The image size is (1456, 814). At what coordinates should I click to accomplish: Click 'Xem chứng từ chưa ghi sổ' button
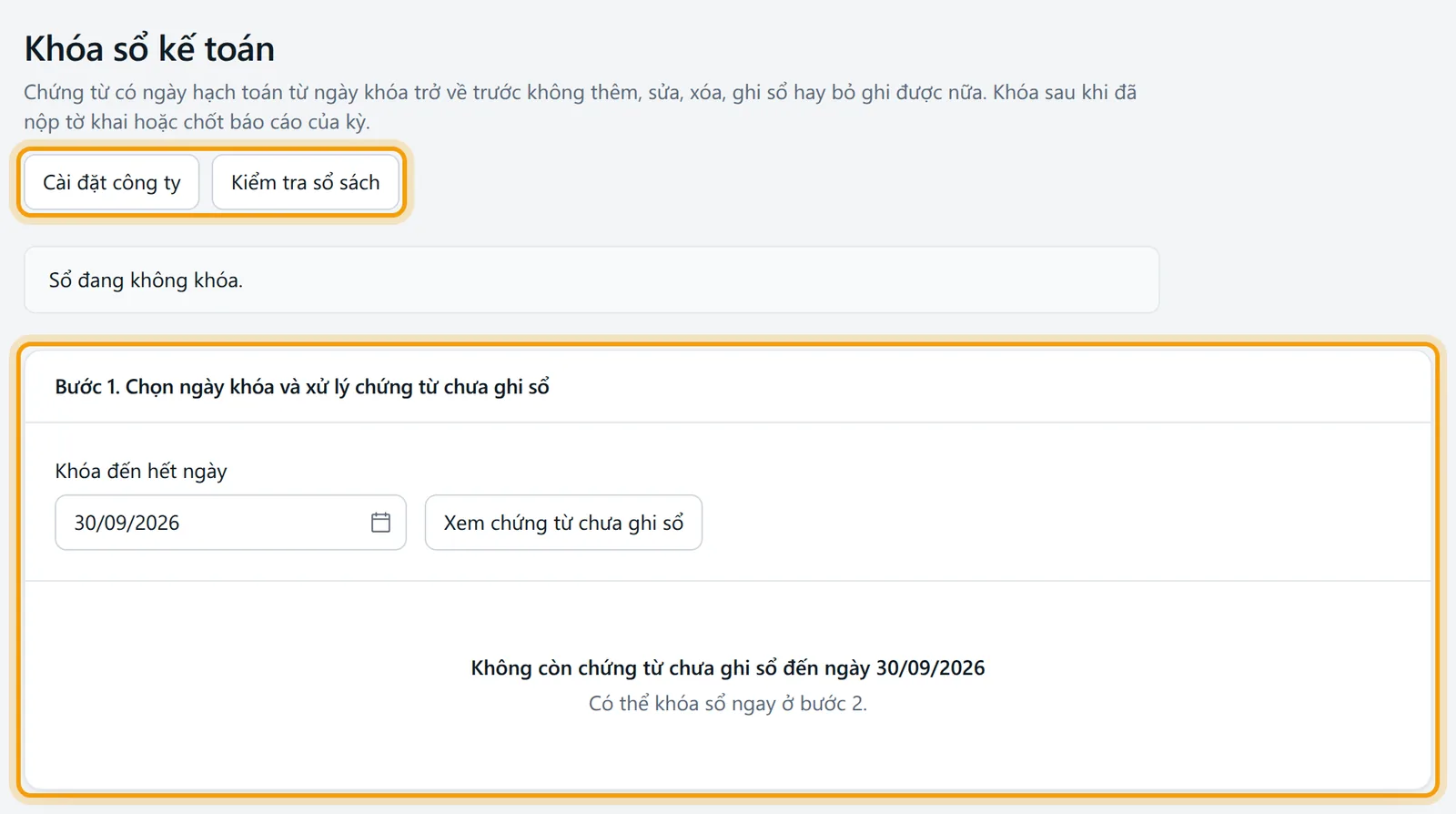pos(563,523)
